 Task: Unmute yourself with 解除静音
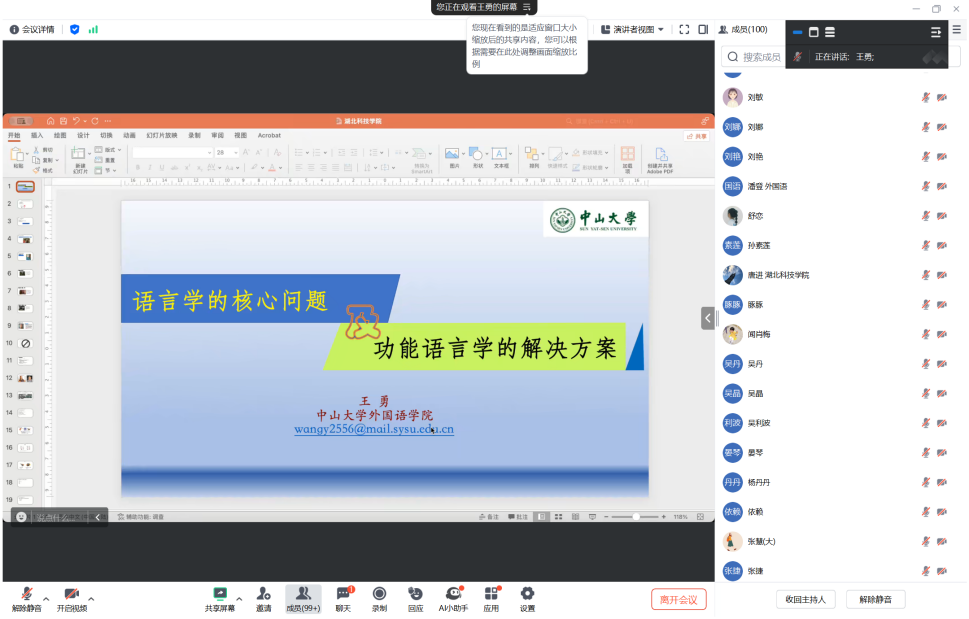(27, 597)
